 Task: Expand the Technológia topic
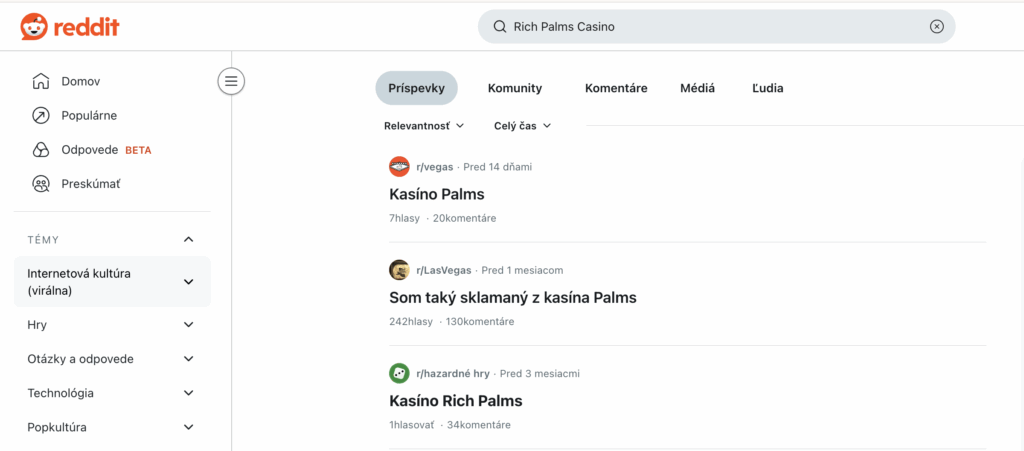pyautogui.click(x=188, y=393)
